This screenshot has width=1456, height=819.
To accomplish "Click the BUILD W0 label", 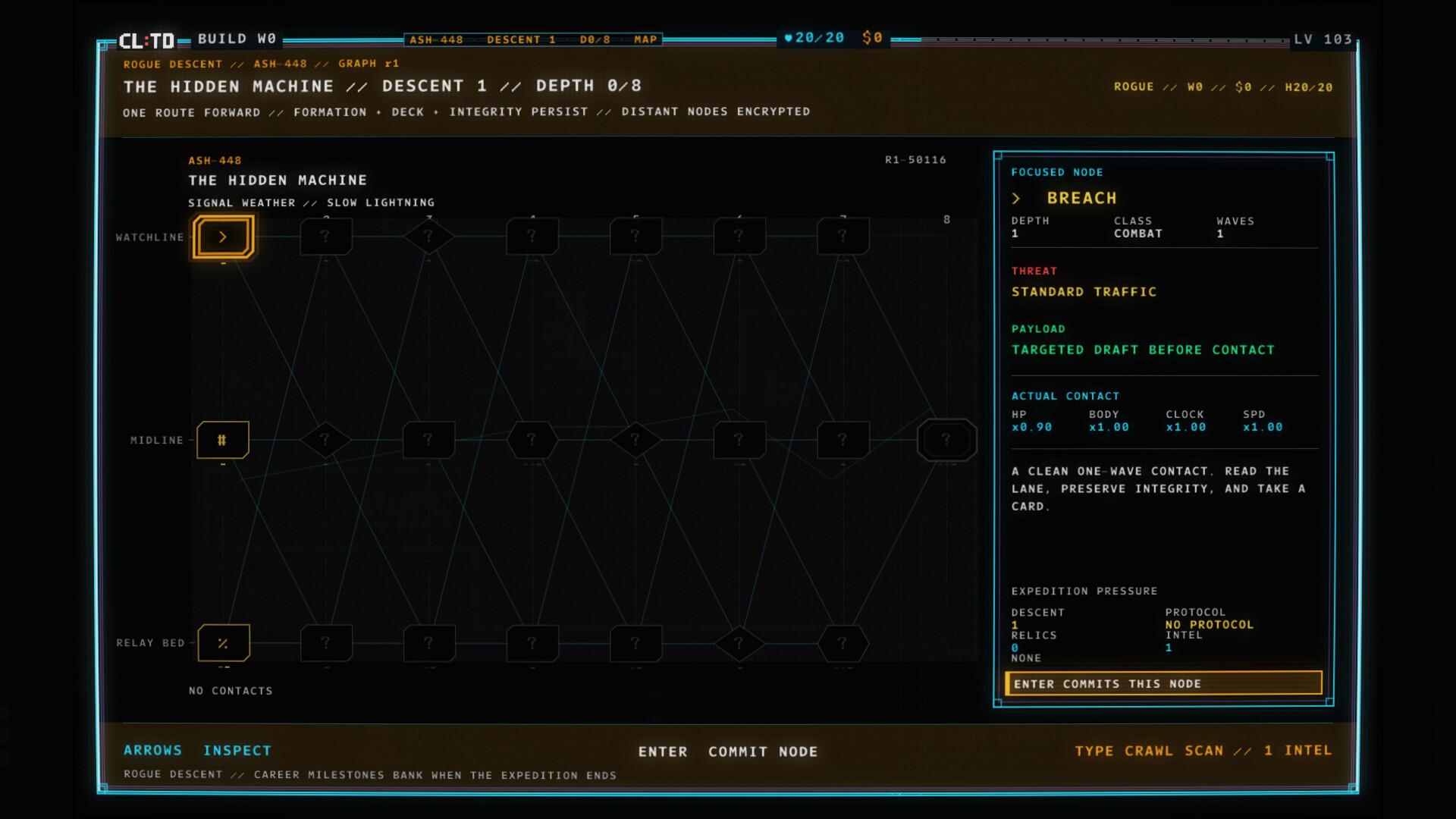I will pyautogui.click(x=237, y=39).
